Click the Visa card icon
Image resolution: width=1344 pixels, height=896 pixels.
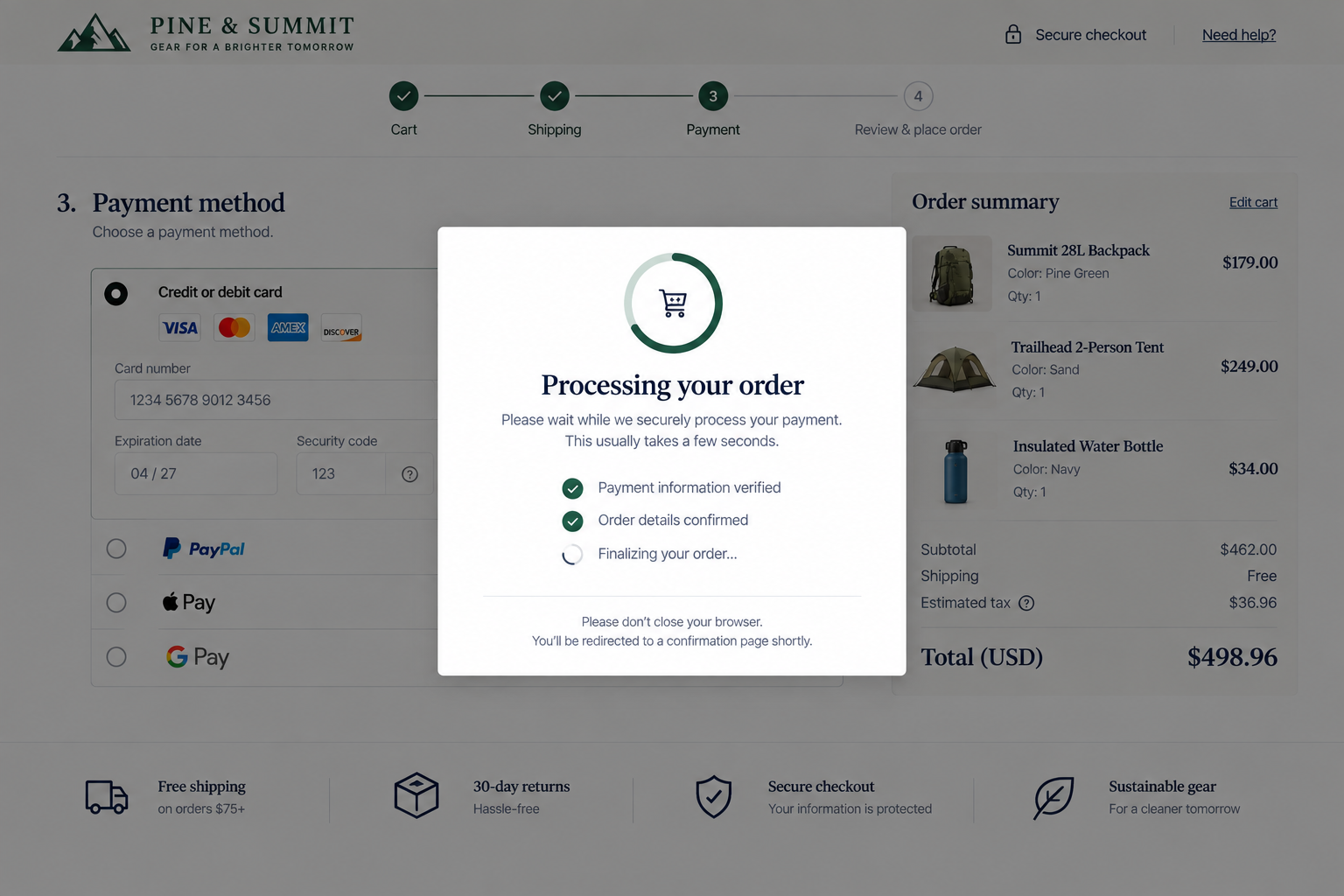180,327
